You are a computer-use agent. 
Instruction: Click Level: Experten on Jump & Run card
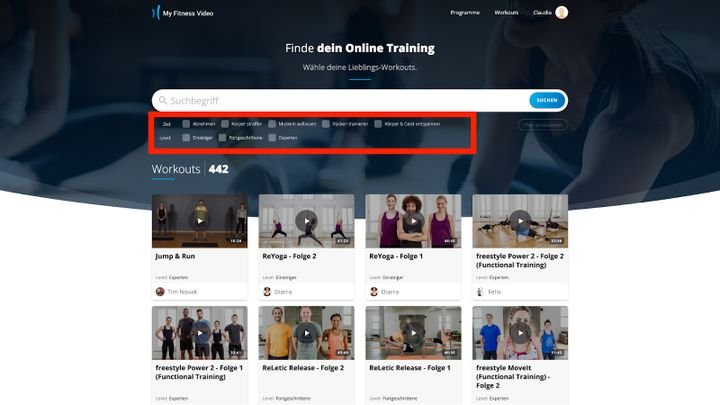click(x=172, y=277)
